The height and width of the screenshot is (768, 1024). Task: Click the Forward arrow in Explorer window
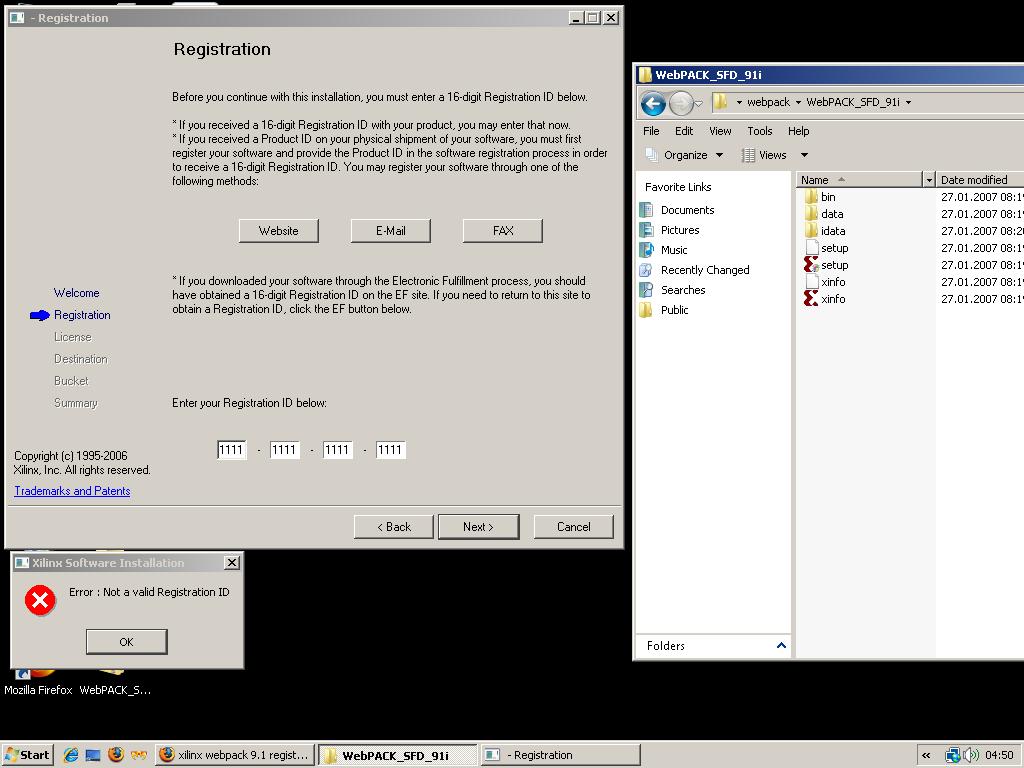[x=680, y=103]
